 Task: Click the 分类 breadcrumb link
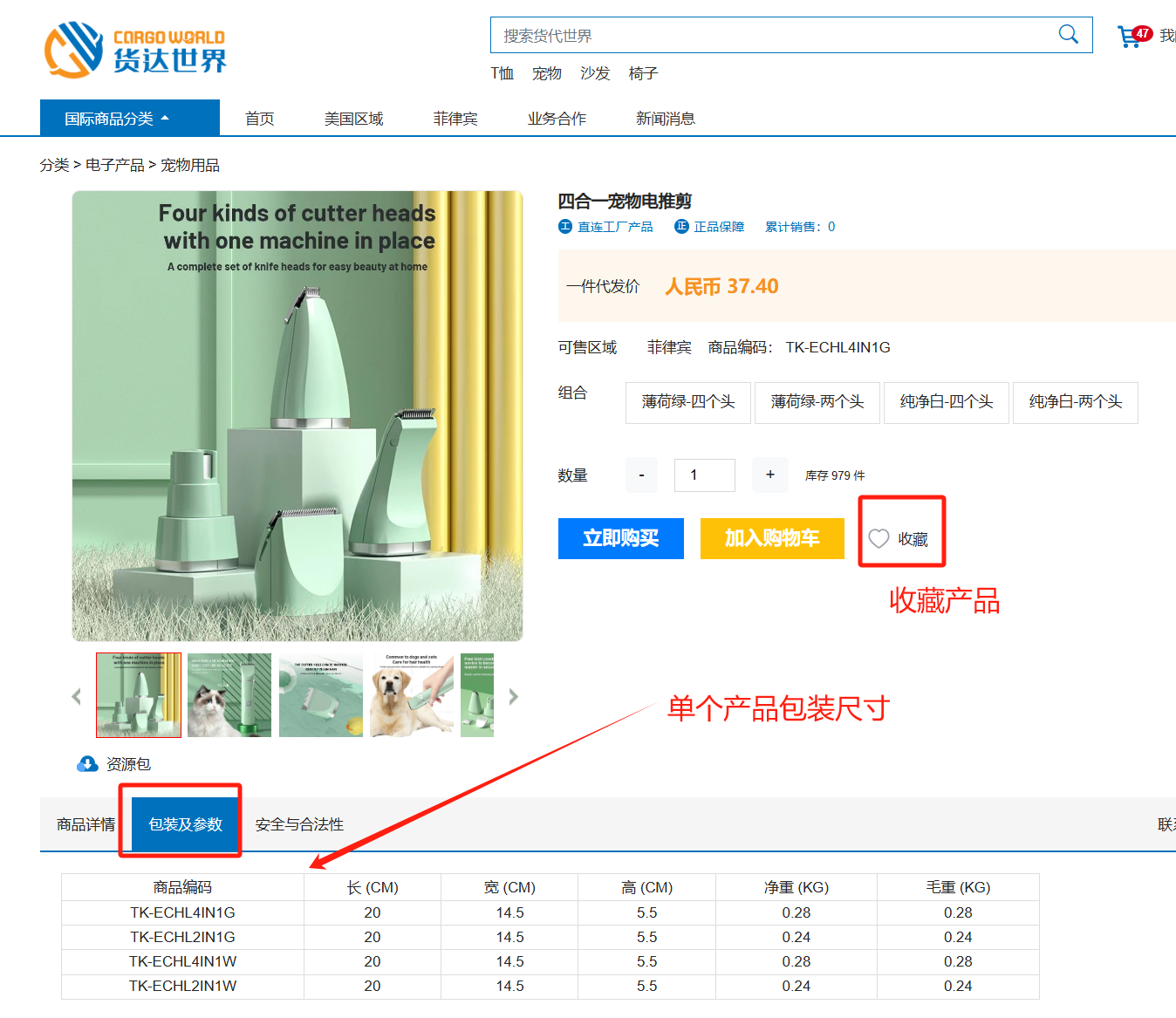coord(54,165)
